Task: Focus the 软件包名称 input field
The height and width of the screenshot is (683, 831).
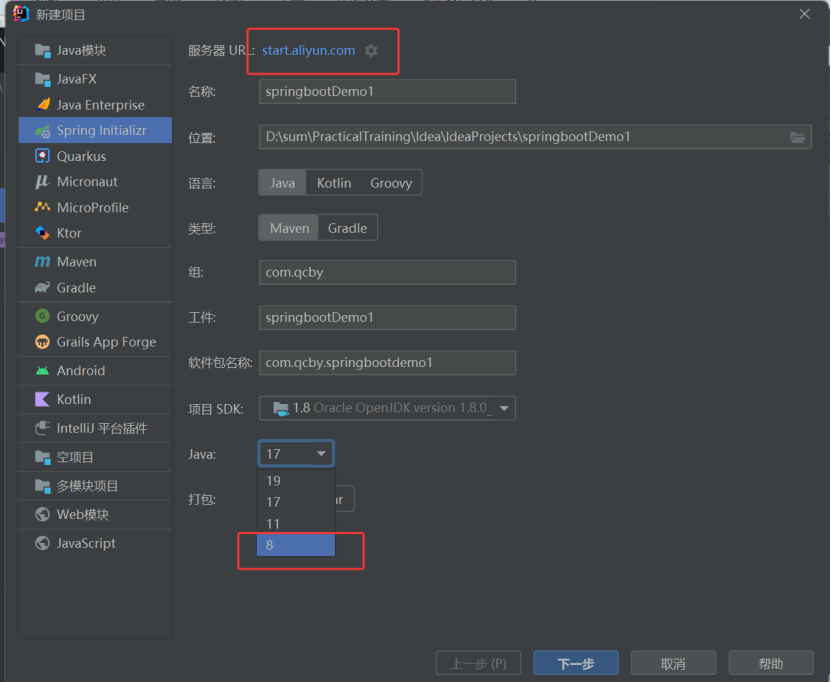Action: pos(387,362)
